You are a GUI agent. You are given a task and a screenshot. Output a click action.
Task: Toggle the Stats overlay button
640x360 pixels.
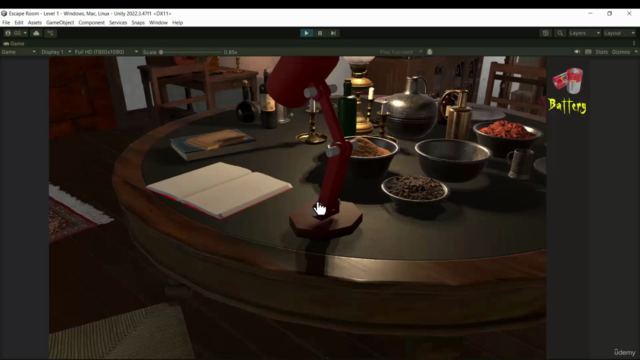pos(601,52)
